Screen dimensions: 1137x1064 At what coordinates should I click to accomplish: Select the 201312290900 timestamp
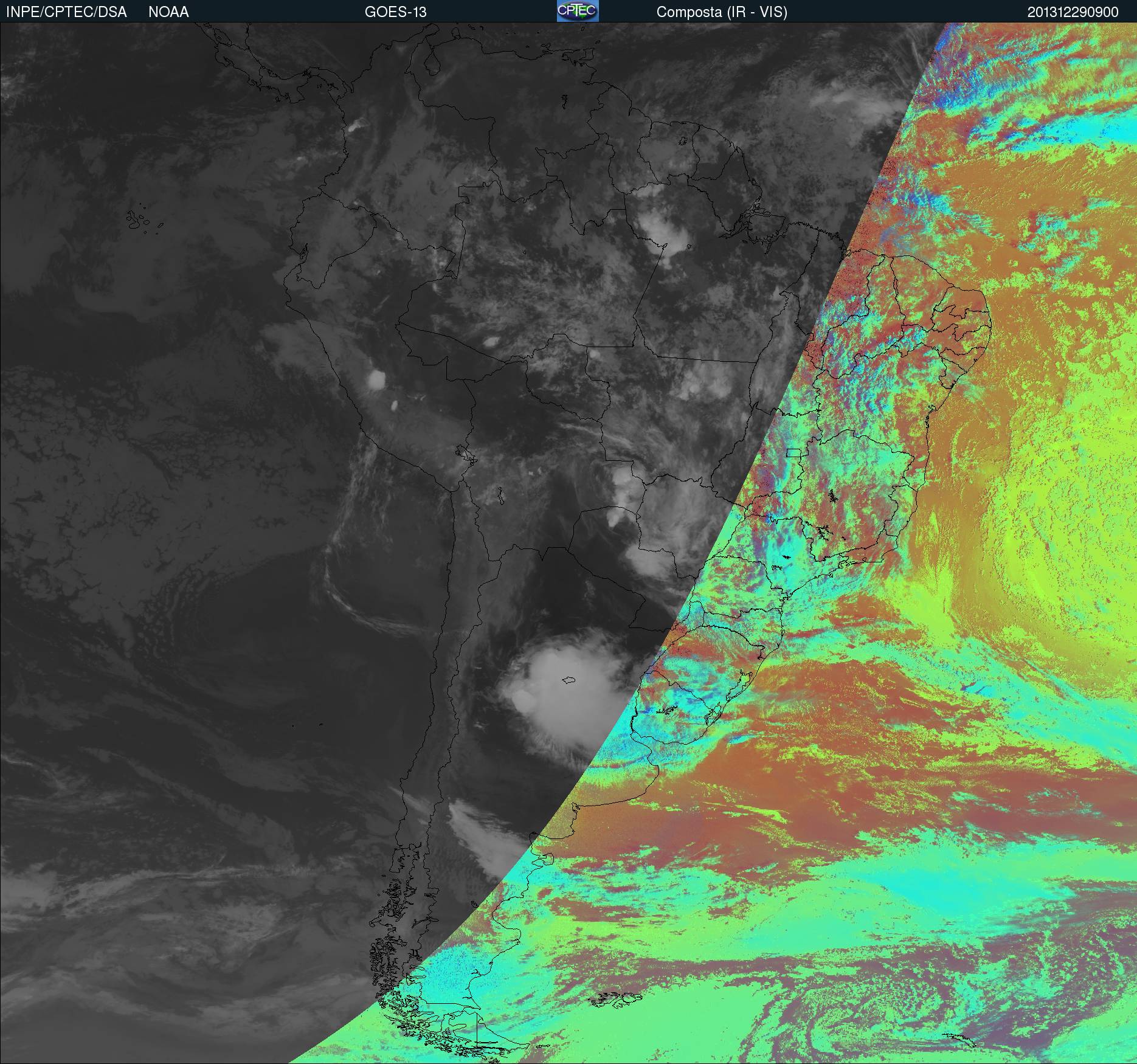(x=1073, y=12)
